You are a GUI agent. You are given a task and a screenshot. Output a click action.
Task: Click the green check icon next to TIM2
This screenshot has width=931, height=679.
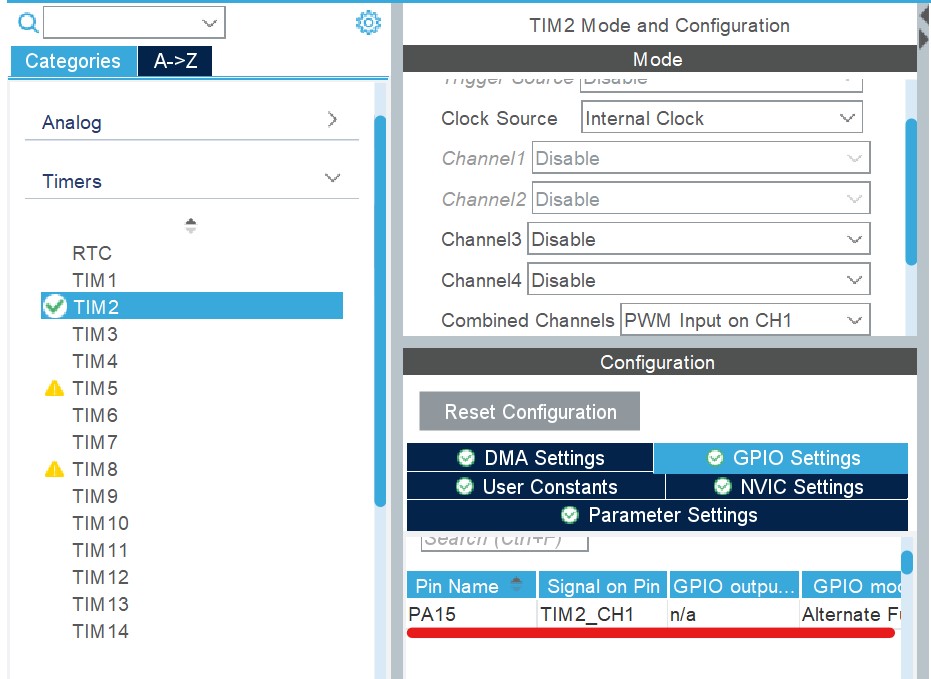click(55, 307)
